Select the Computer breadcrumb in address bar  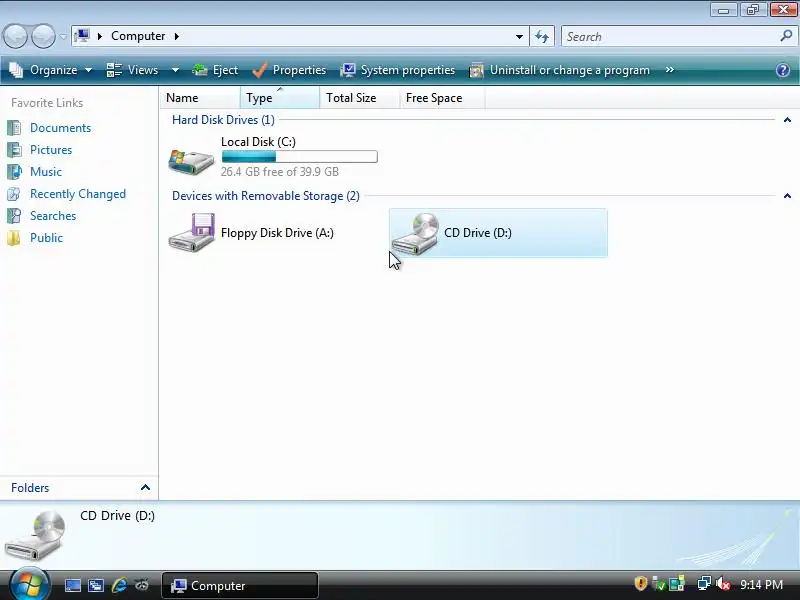pyautogui.click(x=138, y=36)
